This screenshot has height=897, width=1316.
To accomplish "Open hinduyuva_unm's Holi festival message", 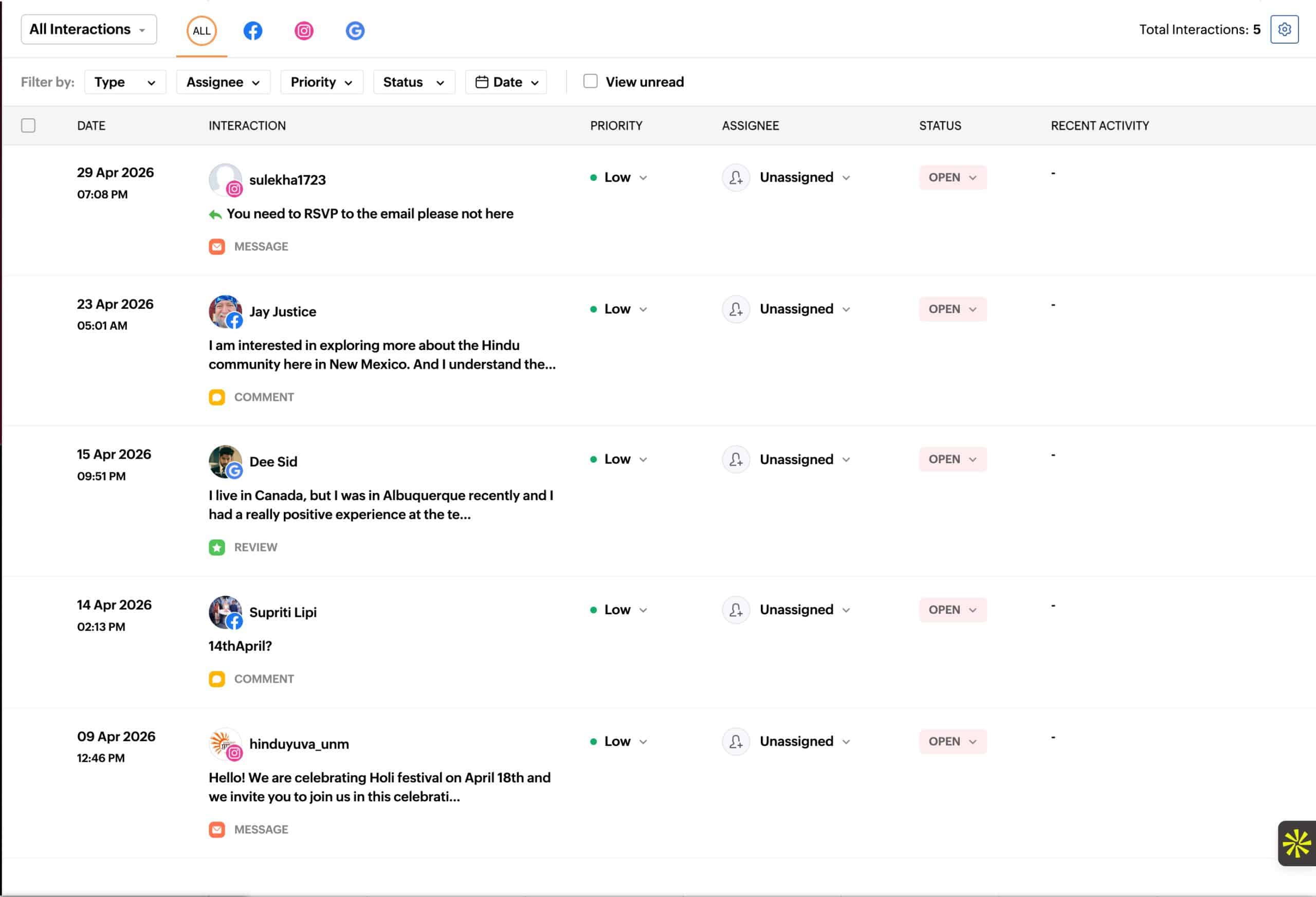I will click(x=379, y=787).
